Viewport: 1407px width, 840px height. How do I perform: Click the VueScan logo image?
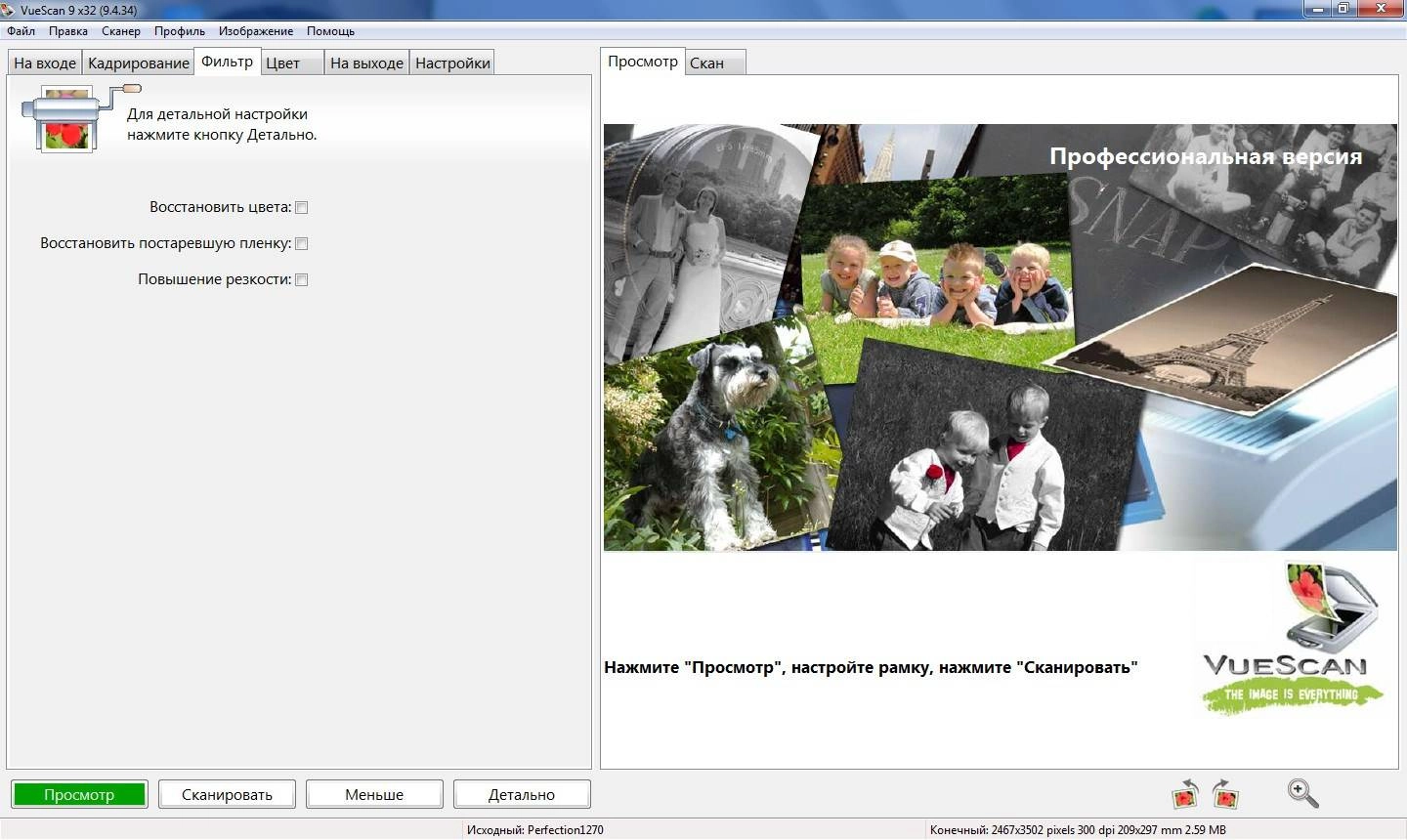[1292, 639]
